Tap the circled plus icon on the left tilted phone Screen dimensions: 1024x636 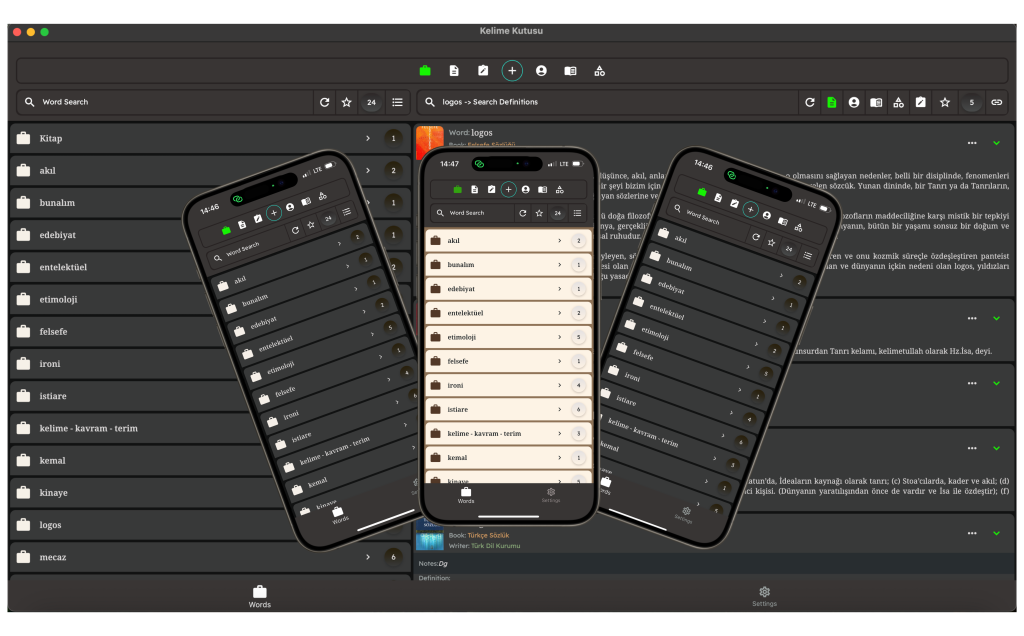(274, 213)
